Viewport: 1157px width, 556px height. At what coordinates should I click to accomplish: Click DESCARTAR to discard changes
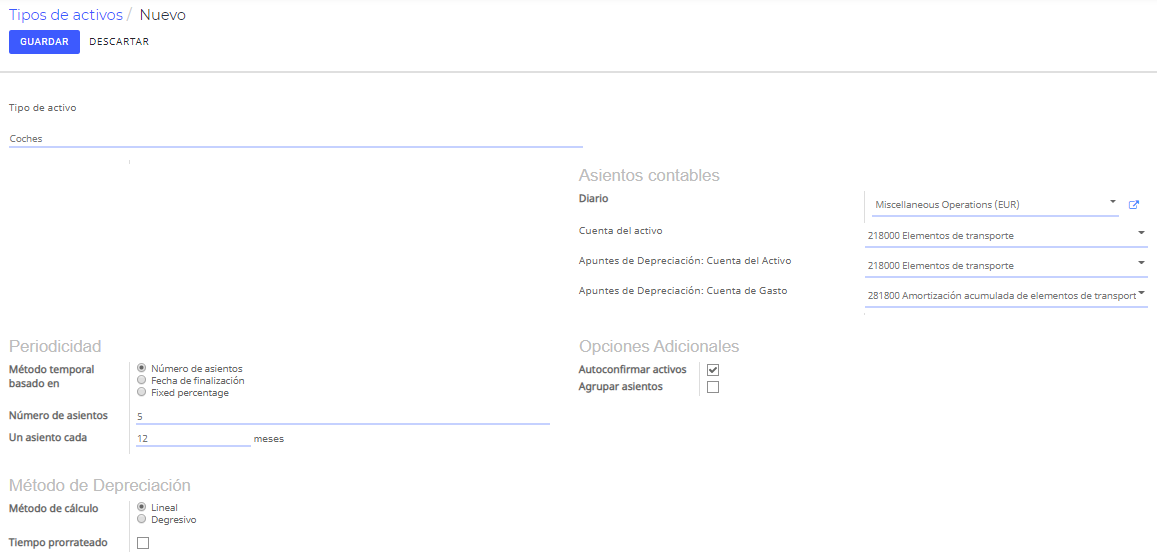click(119, 42)
